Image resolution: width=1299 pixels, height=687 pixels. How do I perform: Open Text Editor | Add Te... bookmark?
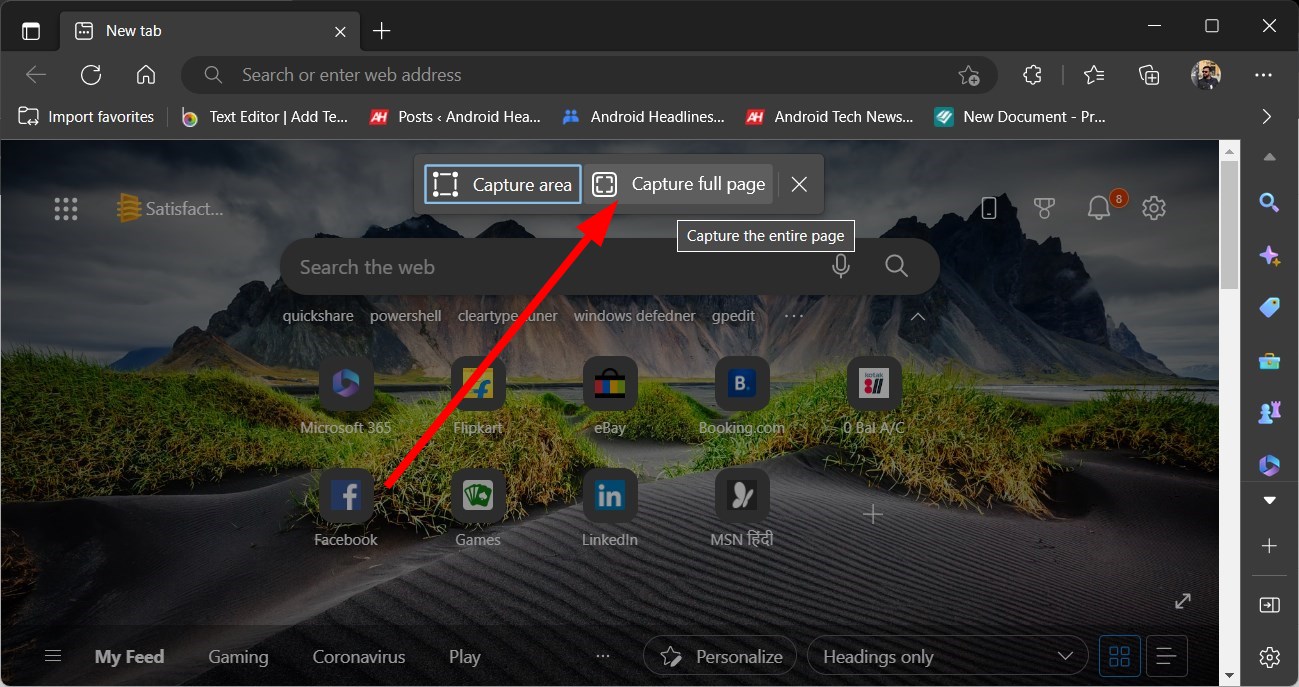click(266, 117)
